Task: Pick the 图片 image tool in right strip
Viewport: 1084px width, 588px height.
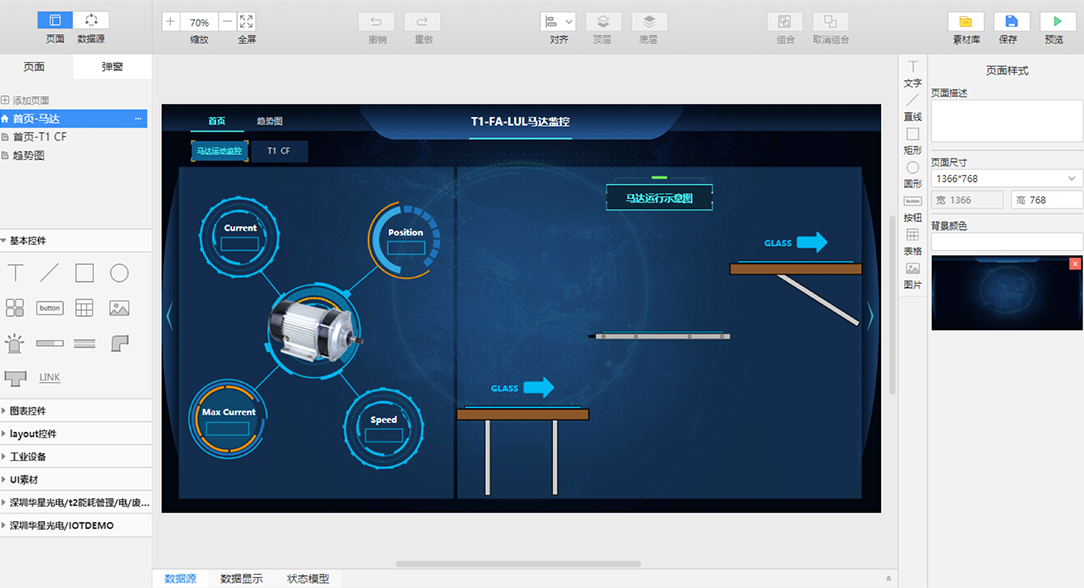Action: tap(912, 269)
